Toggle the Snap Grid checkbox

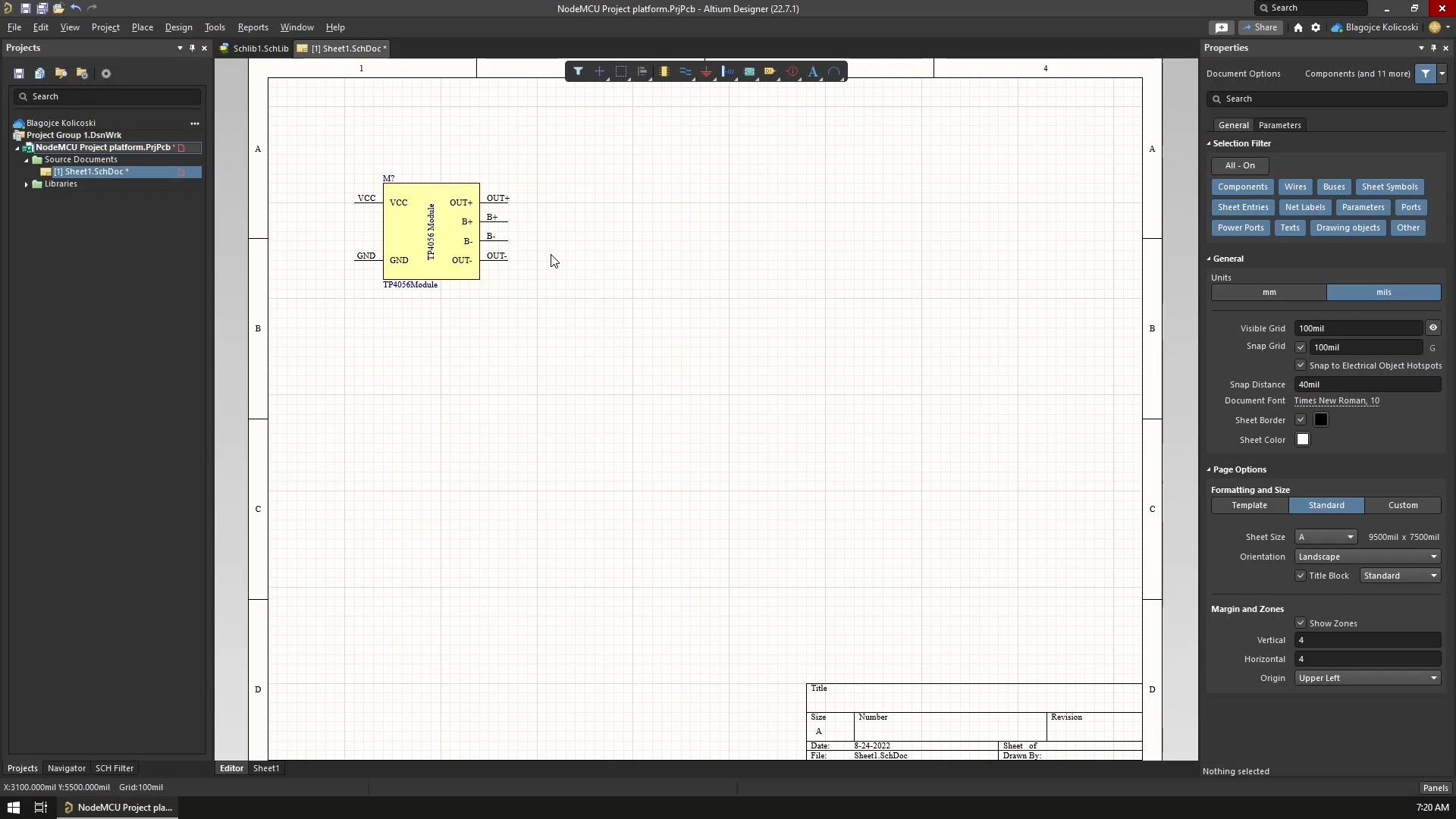pyautogui.click(x=1301, y=347)
